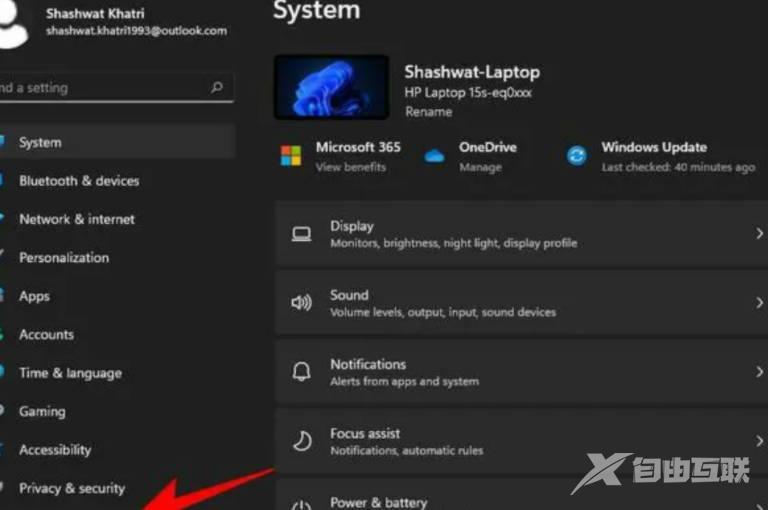Rename the Shashwat-Laptop device
This screenshot has width=768, height=510.
pyautogui.click(x=428, y=112)
